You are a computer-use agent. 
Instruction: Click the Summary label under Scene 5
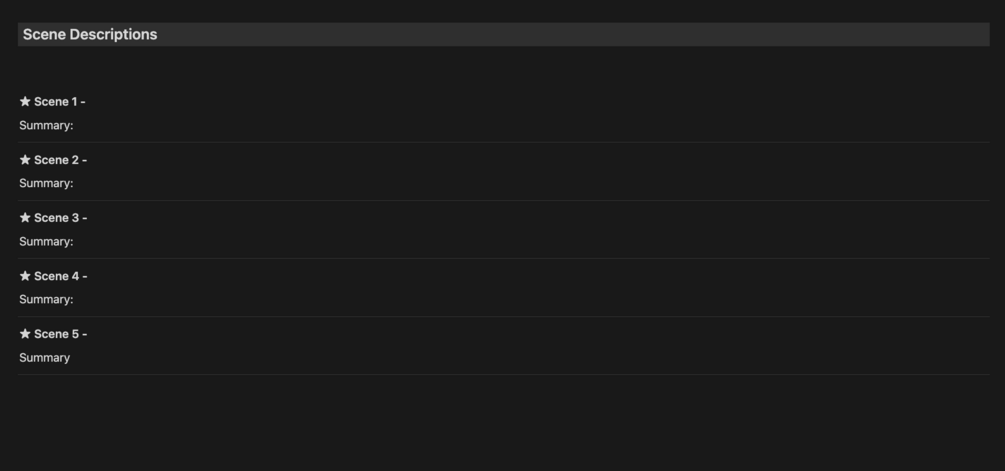[44, 358]
